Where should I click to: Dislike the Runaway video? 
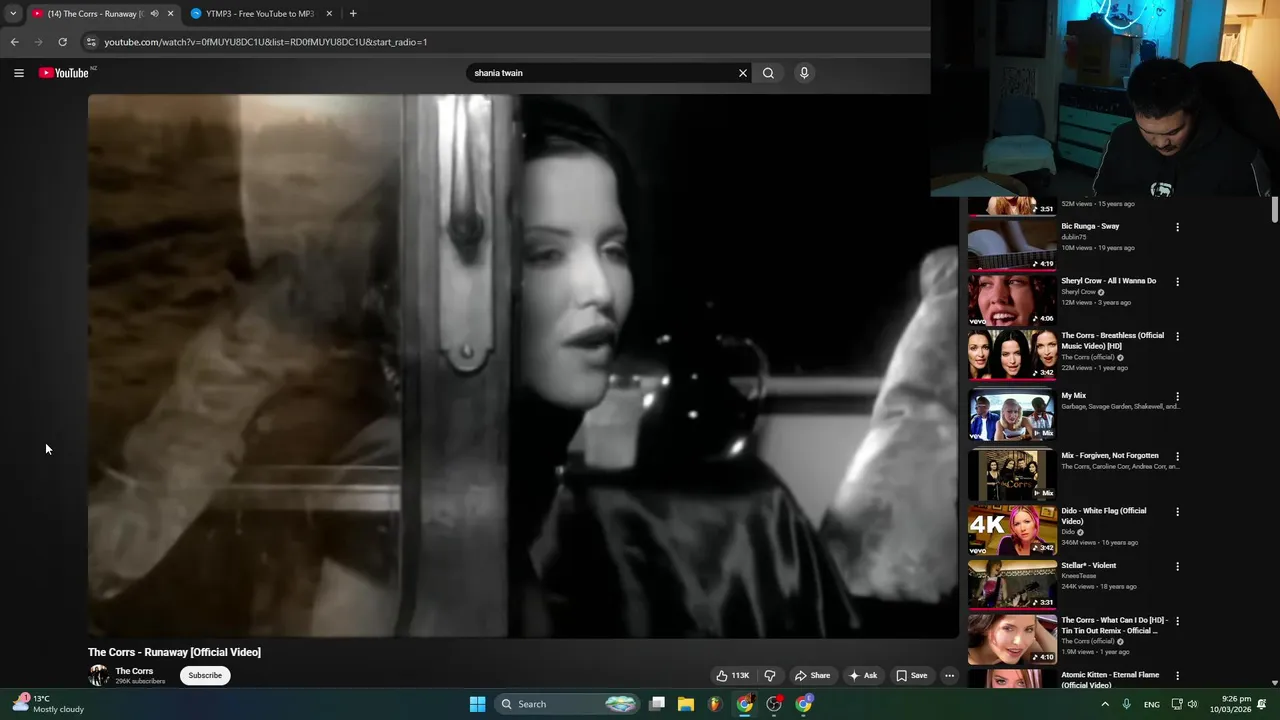[x=770, y=676]
